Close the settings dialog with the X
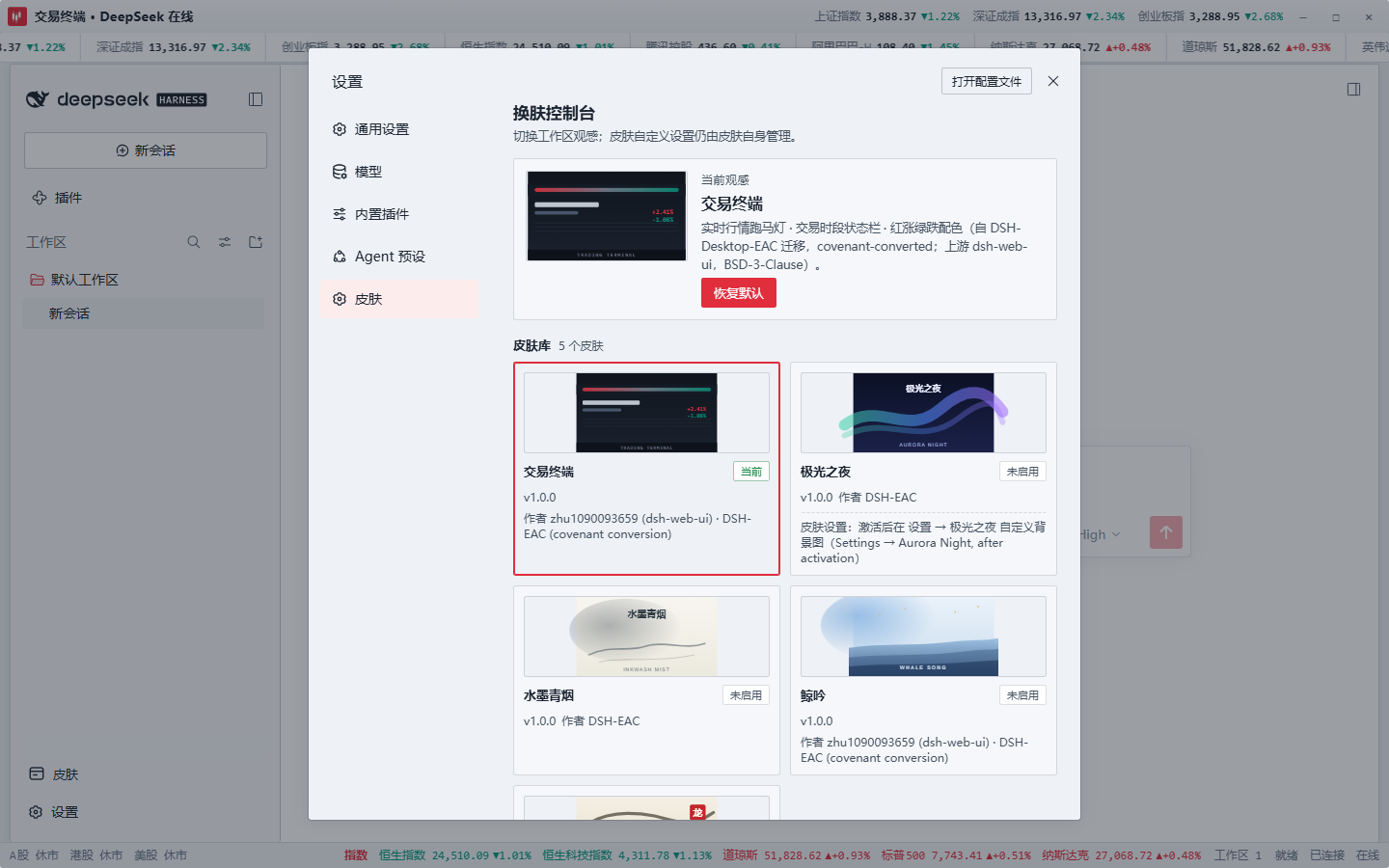Image resolution: width=1389 pixels, height=868 pixels. [1053, 81]
